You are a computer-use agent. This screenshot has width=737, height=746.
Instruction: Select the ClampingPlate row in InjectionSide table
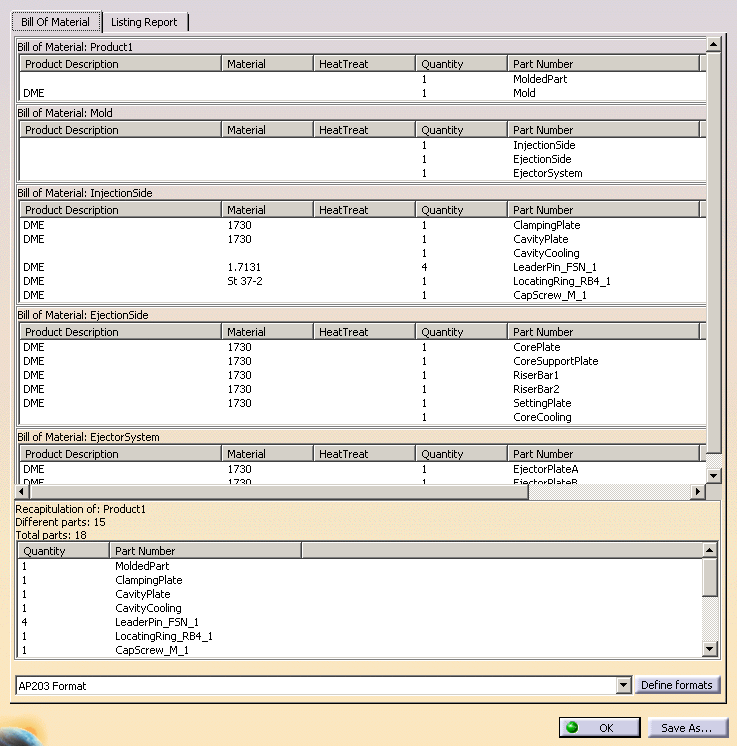[x=363, y=225]
